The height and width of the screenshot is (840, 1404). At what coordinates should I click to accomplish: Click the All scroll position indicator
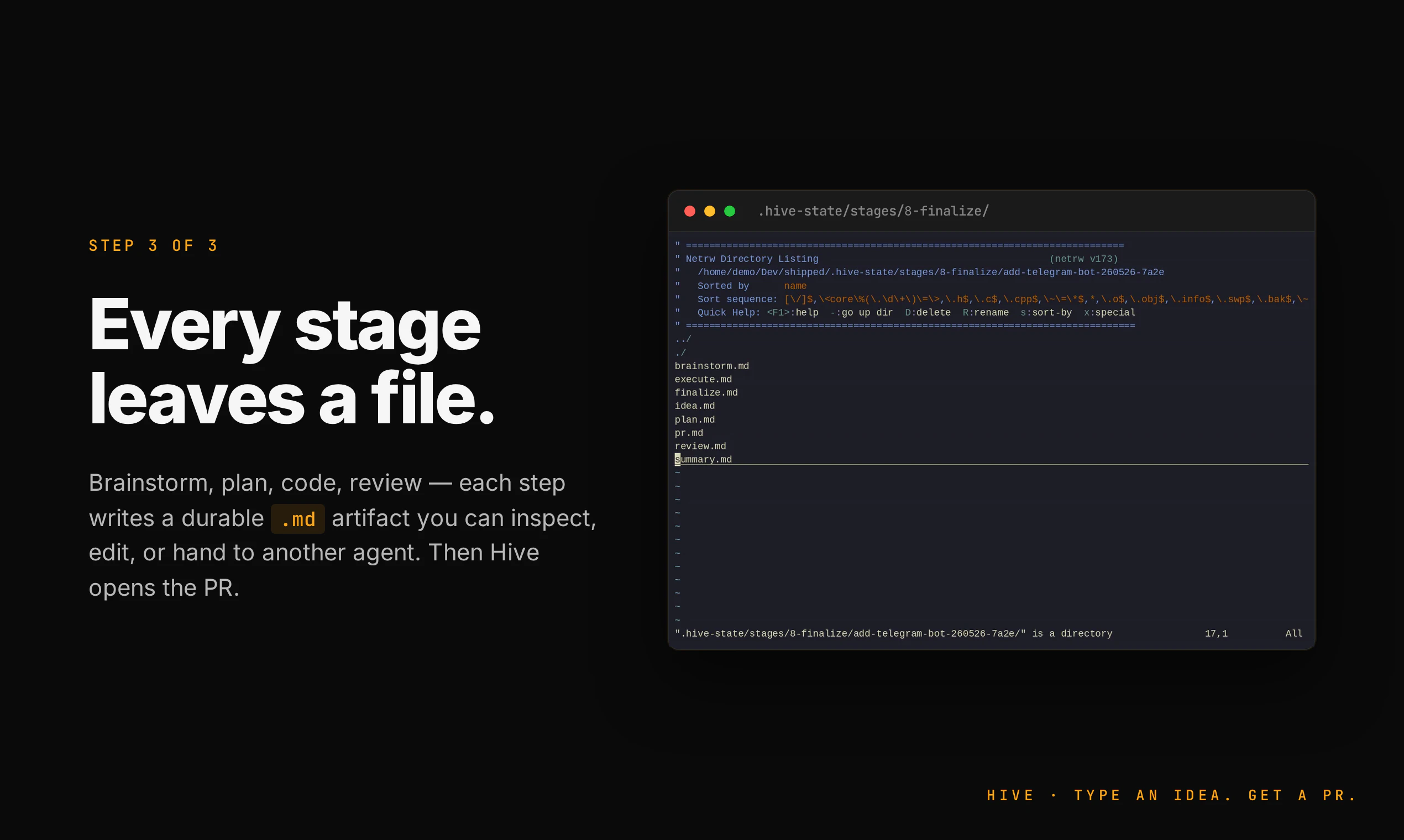click(1293, 633)
